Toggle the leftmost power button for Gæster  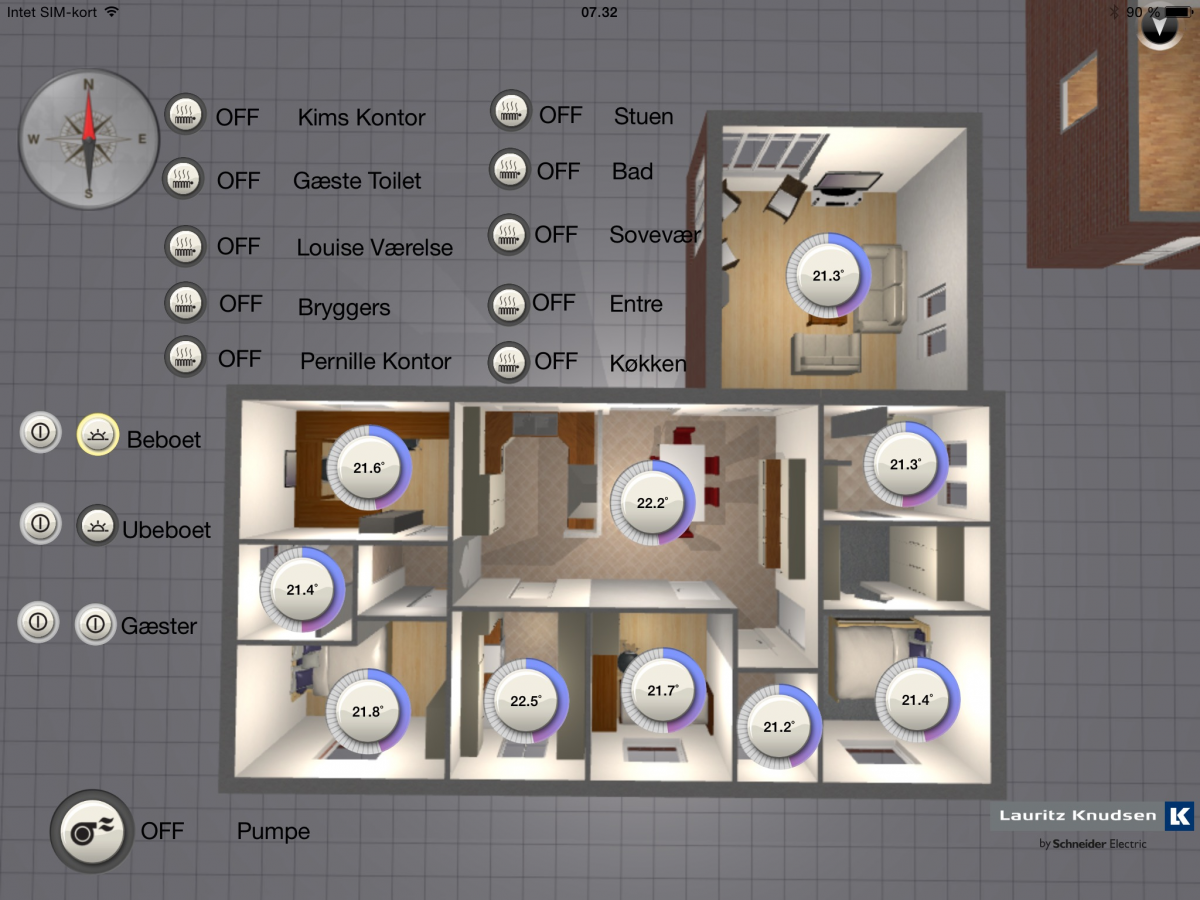click(x=38, y=622)
